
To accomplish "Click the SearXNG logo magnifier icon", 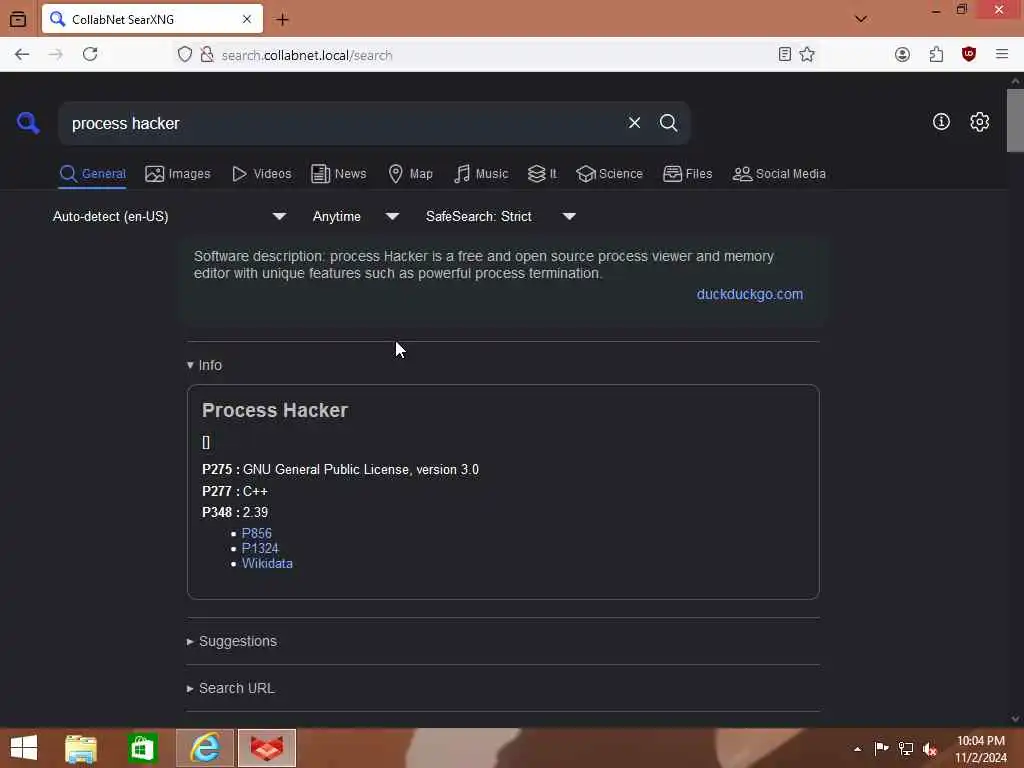I will pos(28,122).
